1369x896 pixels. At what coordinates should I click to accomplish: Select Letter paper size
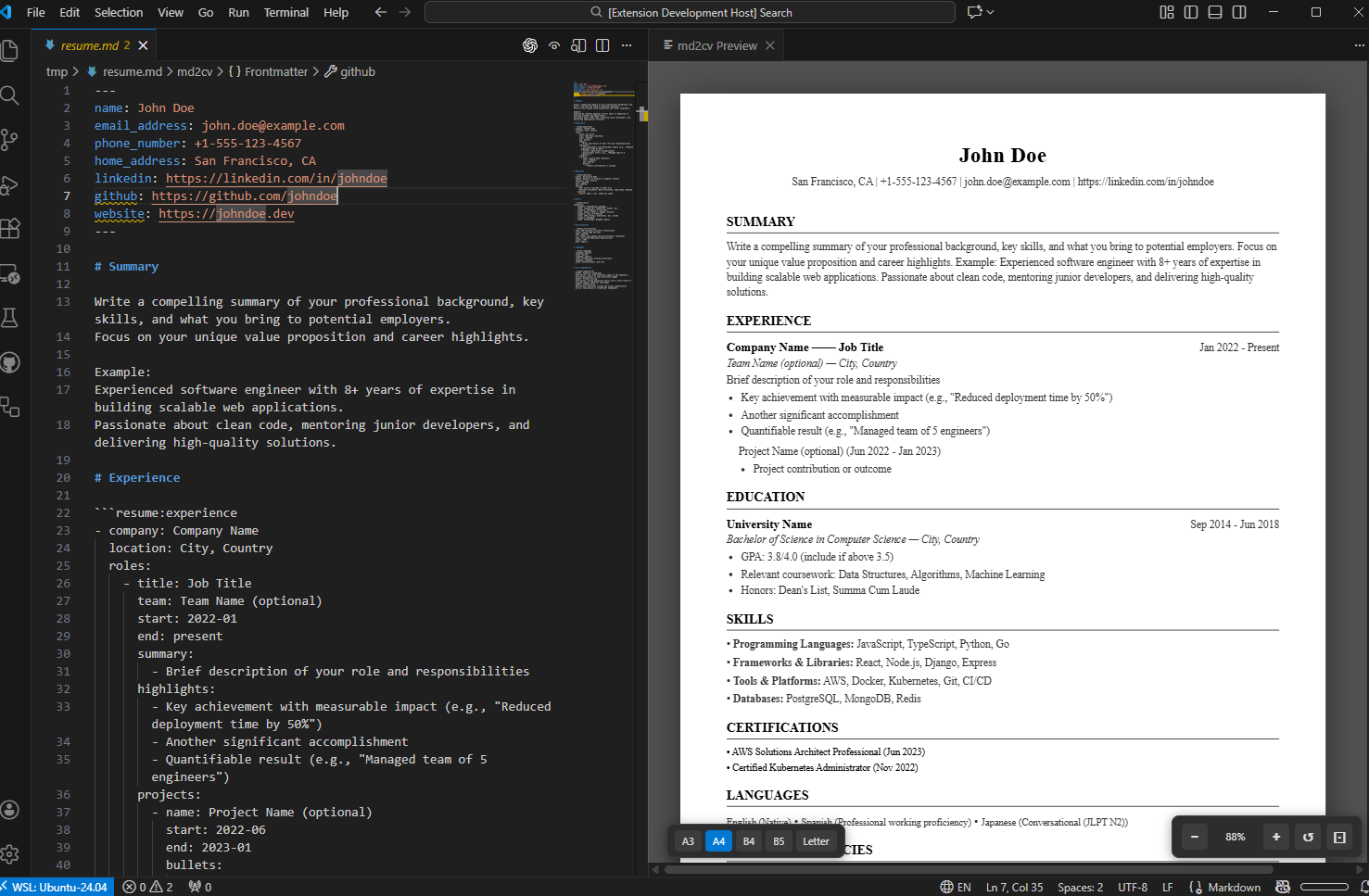pyautogui.click(x=816, y=841)
